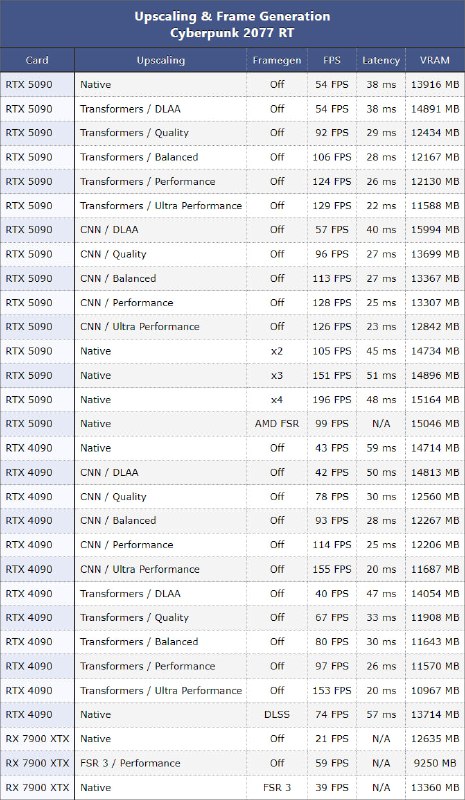
Task: Select the Framegen column header
Action: click(277, 60)
